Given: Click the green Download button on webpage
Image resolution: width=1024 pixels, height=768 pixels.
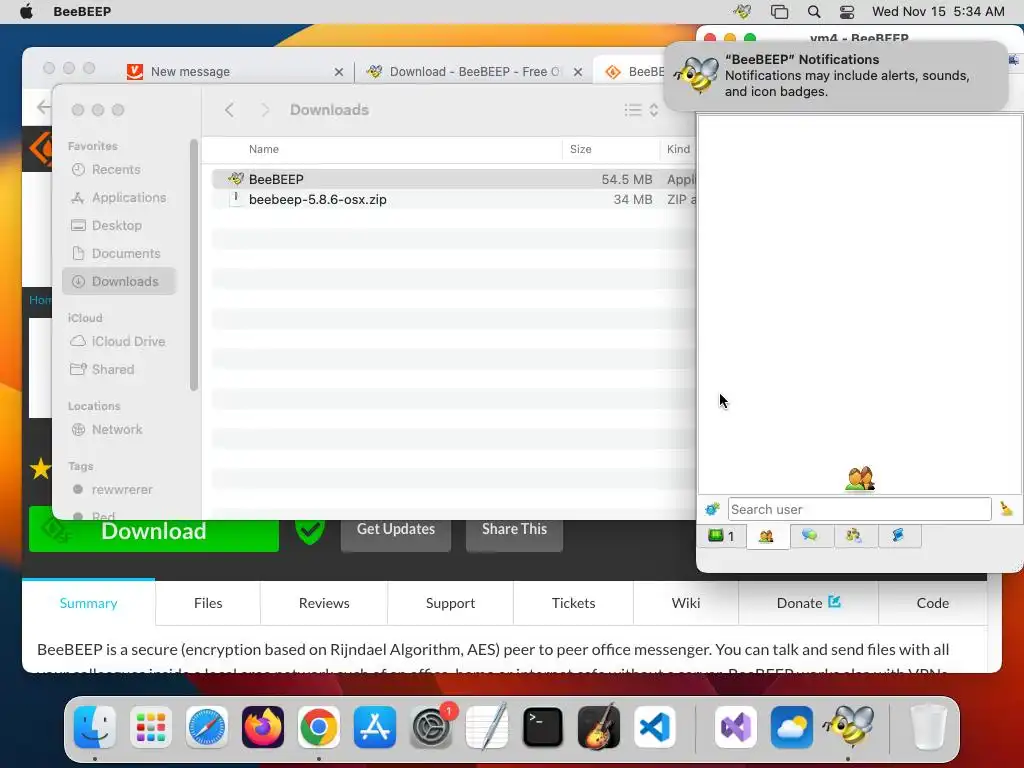Looking at the screenshot, I should click(x=153, y=530).
